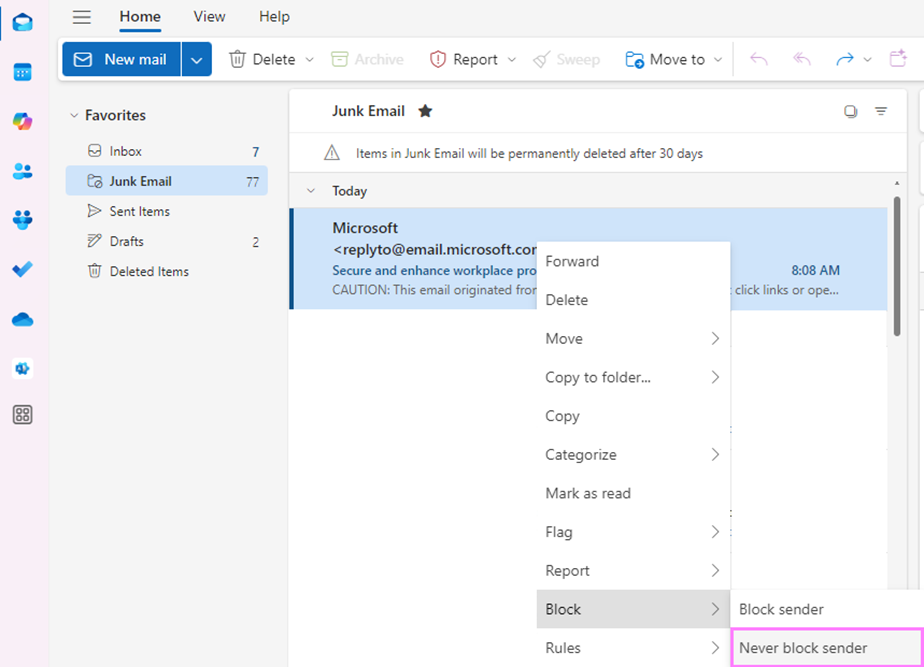
Task: Collapse the Favorites folder group
Action: tap(74, 115)
